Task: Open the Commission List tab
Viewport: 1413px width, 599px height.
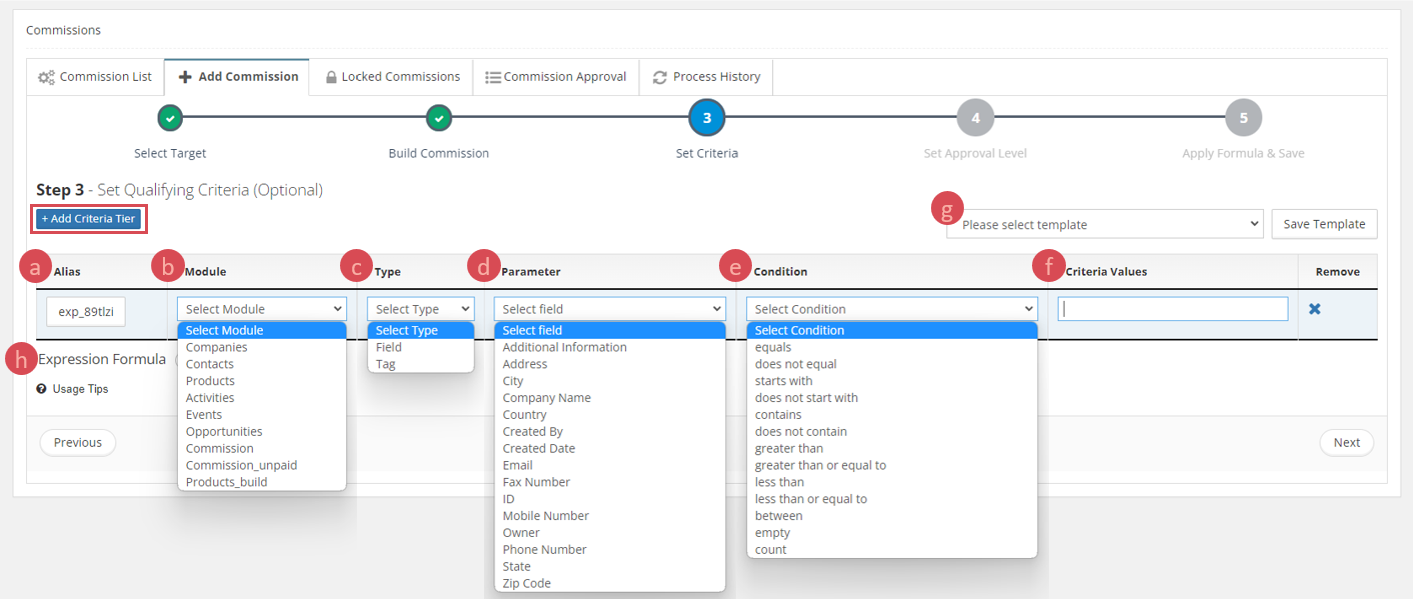Action: tap(95, 77)
